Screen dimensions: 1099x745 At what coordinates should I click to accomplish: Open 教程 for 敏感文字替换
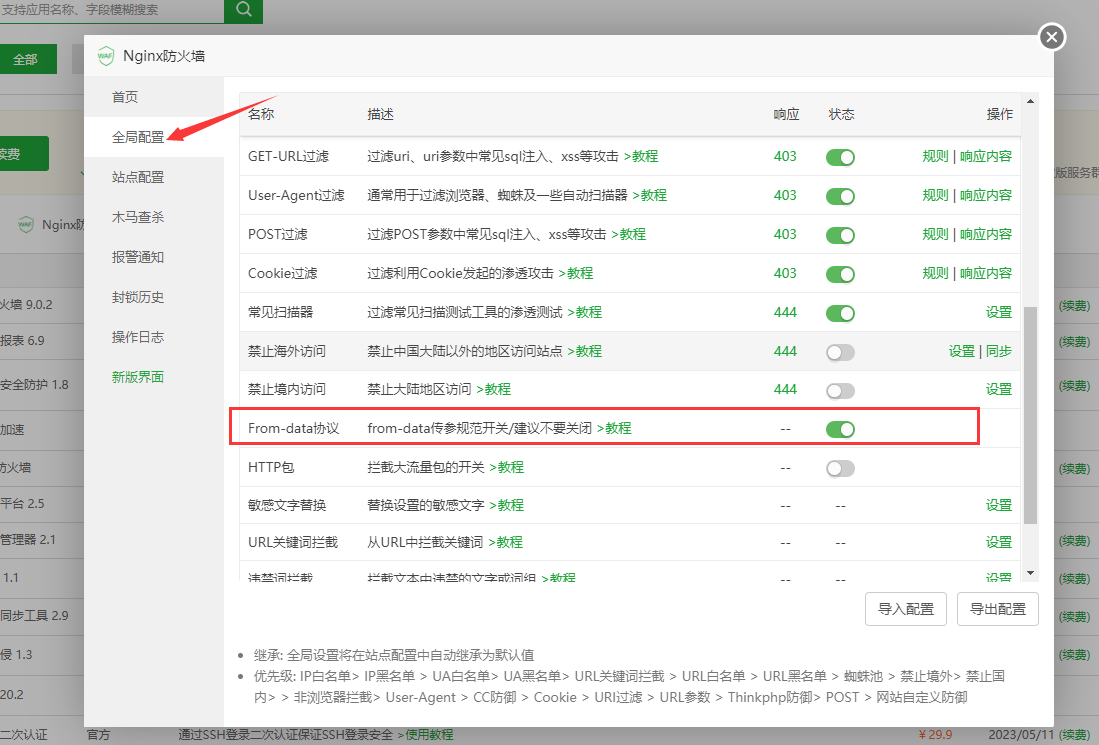click(x=507, y=505)
